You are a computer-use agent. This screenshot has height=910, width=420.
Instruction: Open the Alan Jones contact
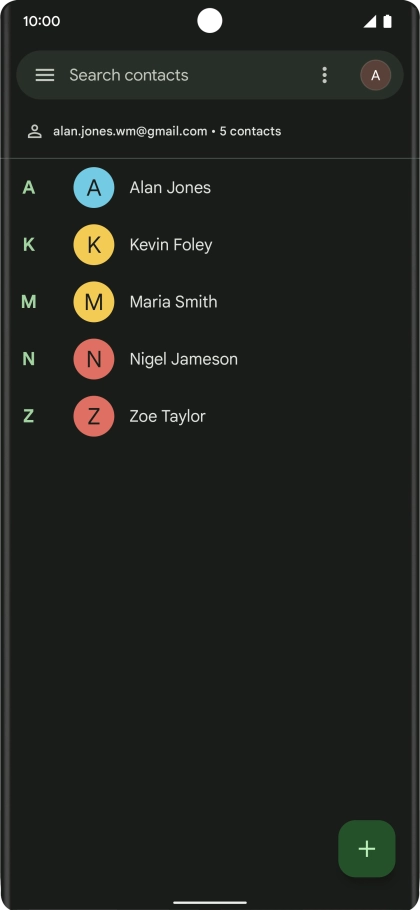tap(210, 187)
